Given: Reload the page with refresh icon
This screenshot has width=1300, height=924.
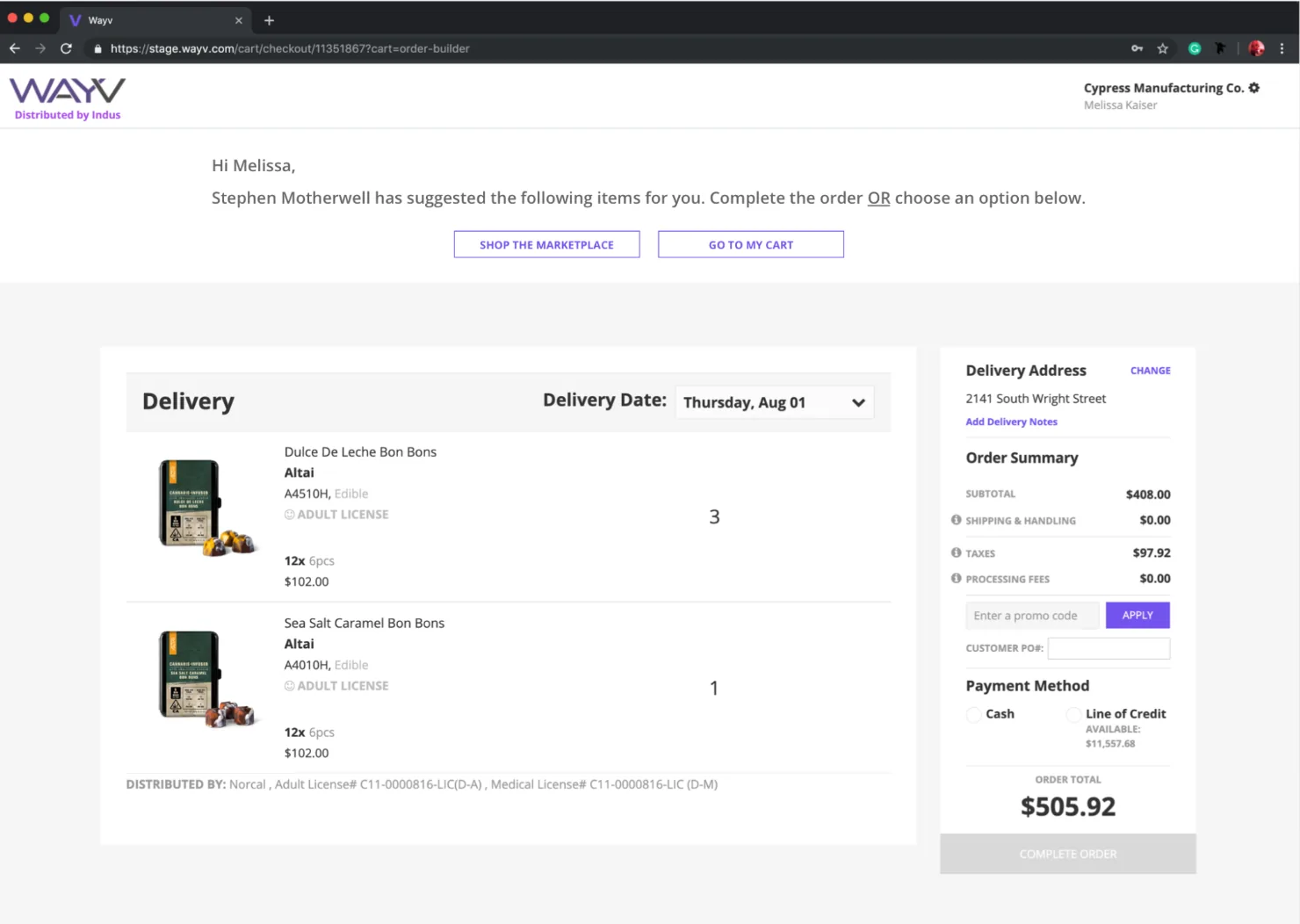Looking at the screenshot, I should [x=66, y=48].
